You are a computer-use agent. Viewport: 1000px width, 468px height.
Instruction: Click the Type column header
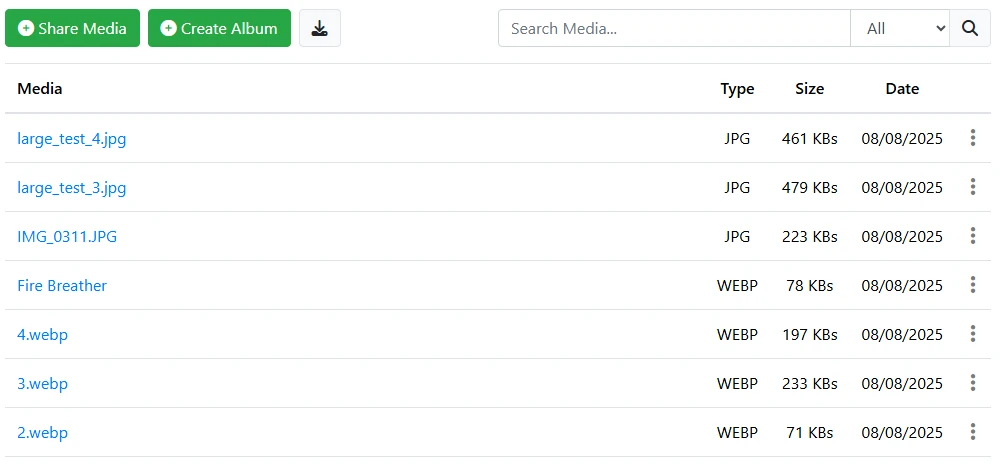[x=737, y=89]
